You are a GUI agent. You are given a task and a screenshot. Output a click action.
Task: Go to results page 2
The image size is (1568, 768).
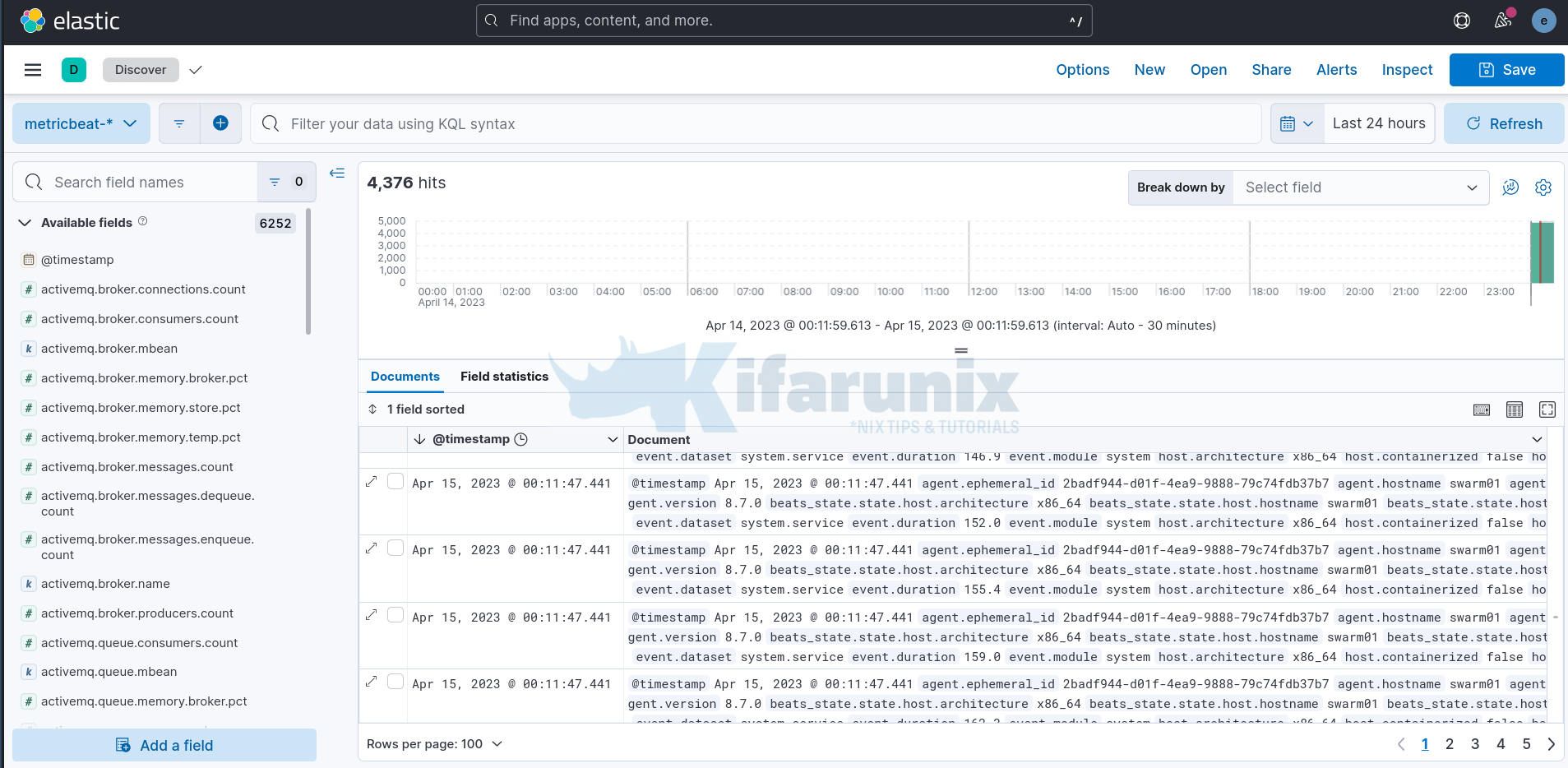1450,744
